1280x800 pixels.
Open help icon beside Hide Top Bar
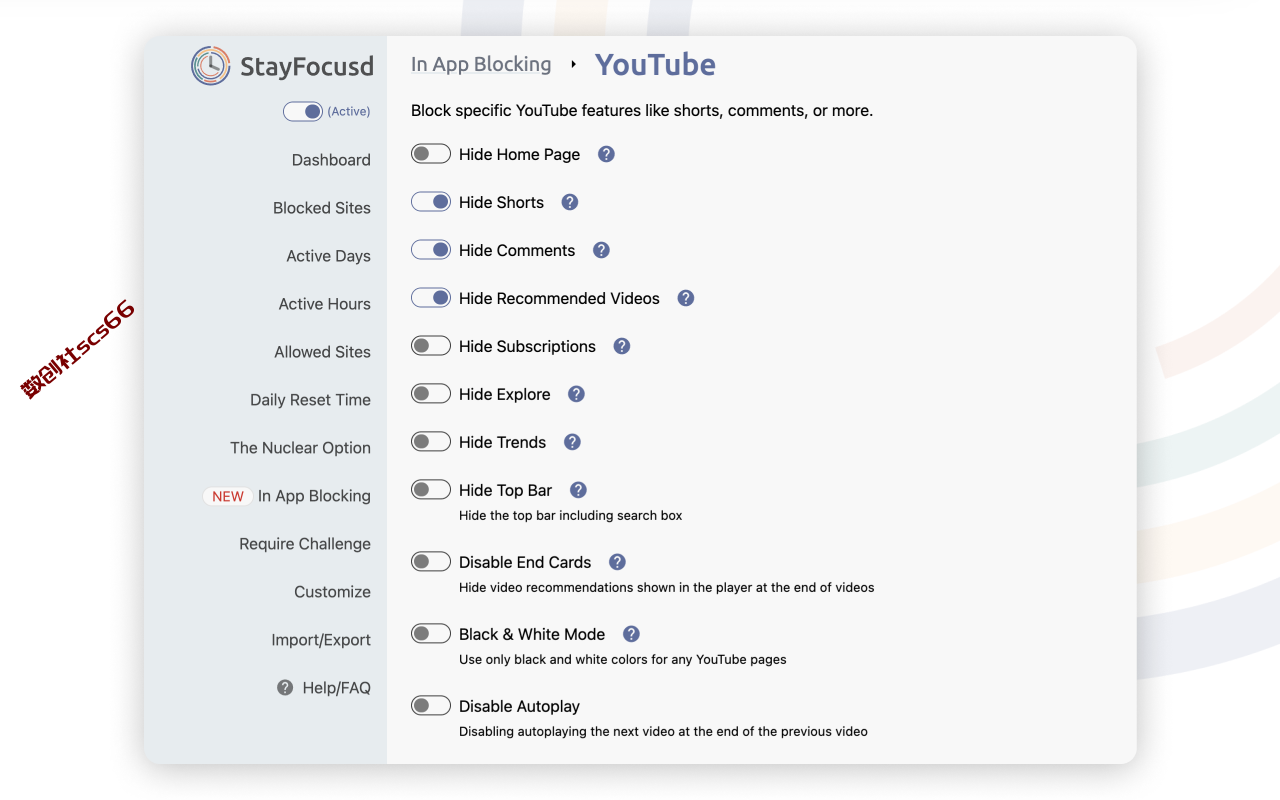578,490
